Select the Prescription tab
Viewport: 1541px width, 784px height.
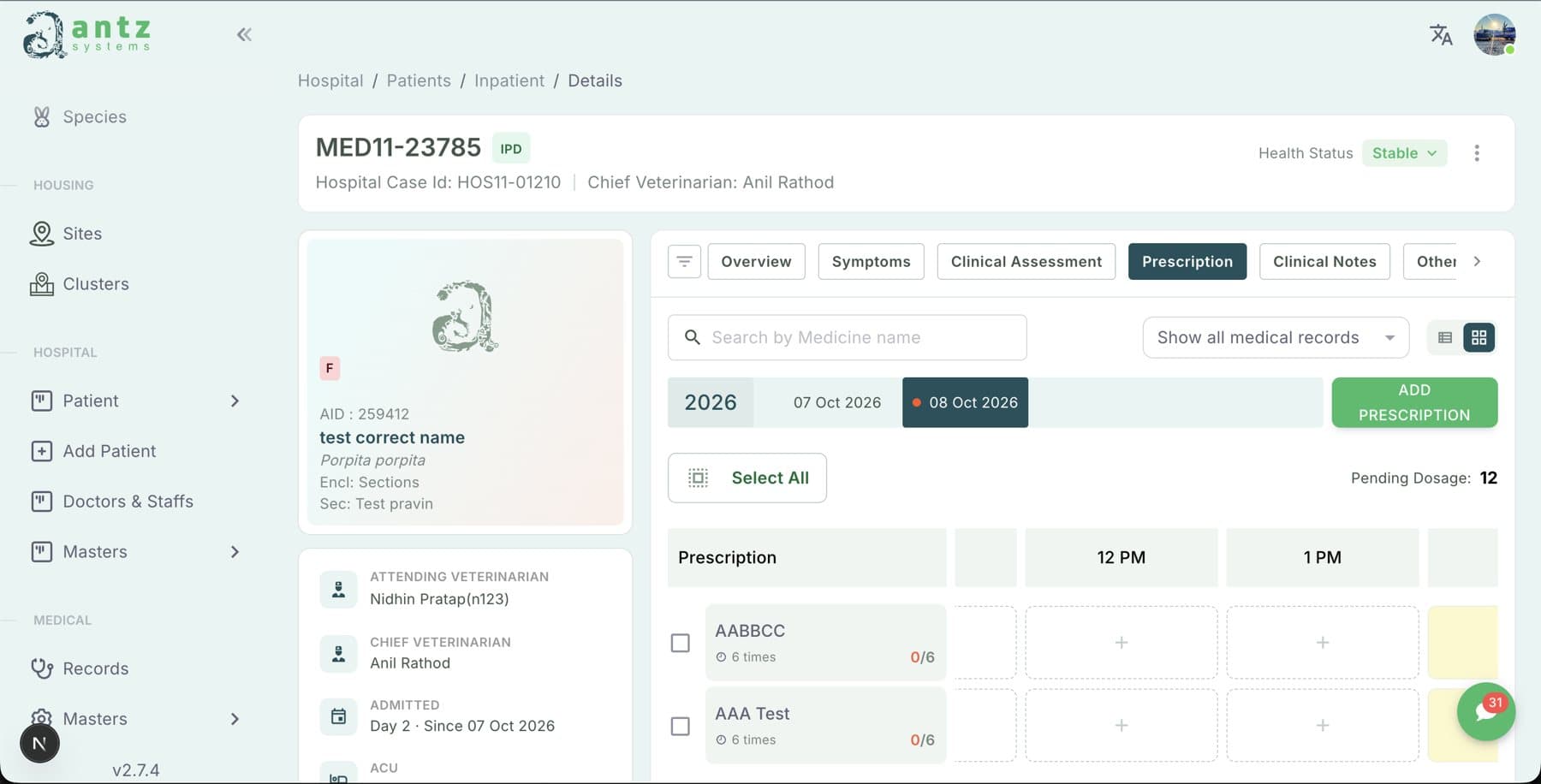pos(1187,261)
